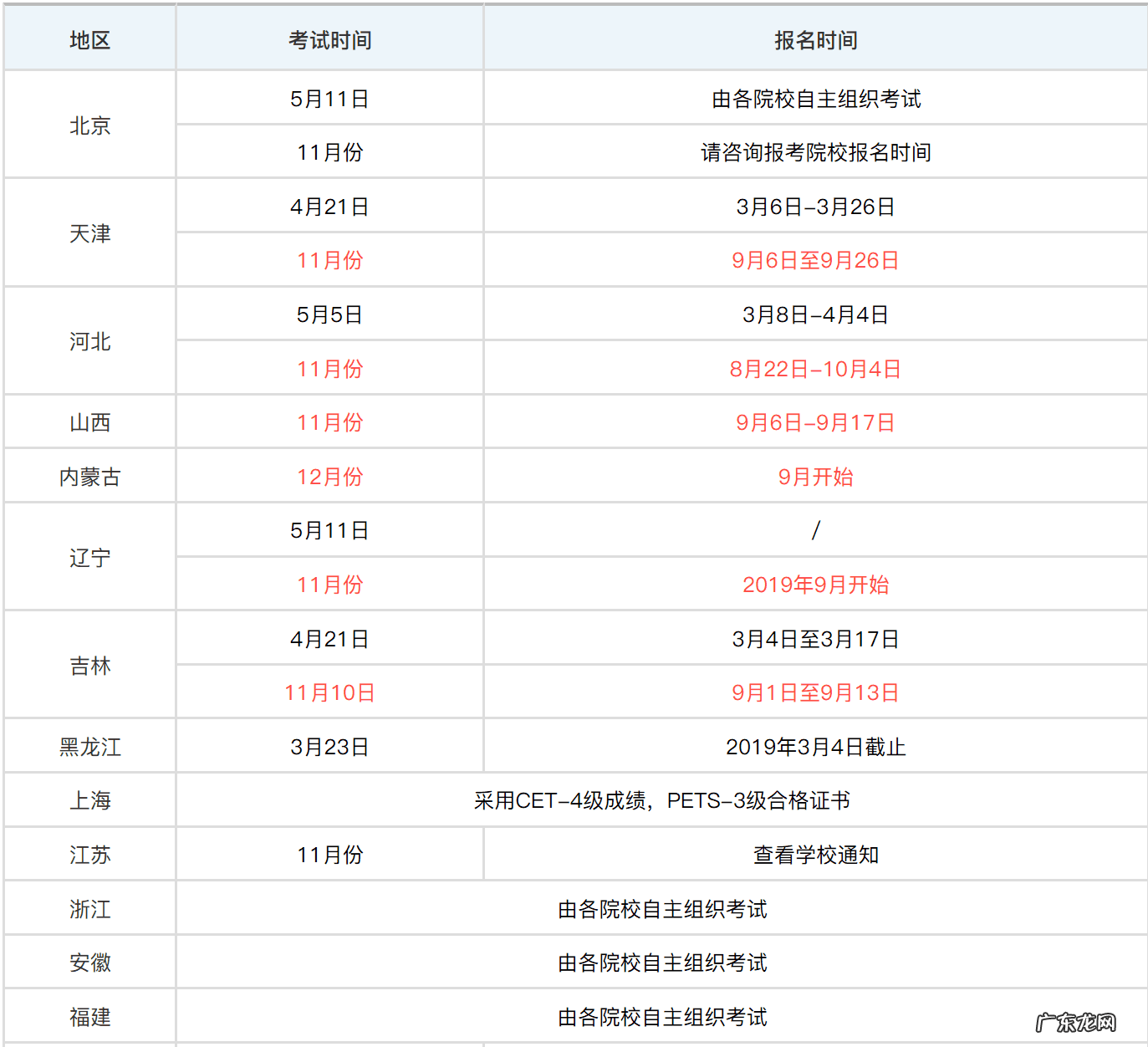Click 5月11日 exam date in 北京 row
The image size is (1148, 1047).
[x=329, y=99]
